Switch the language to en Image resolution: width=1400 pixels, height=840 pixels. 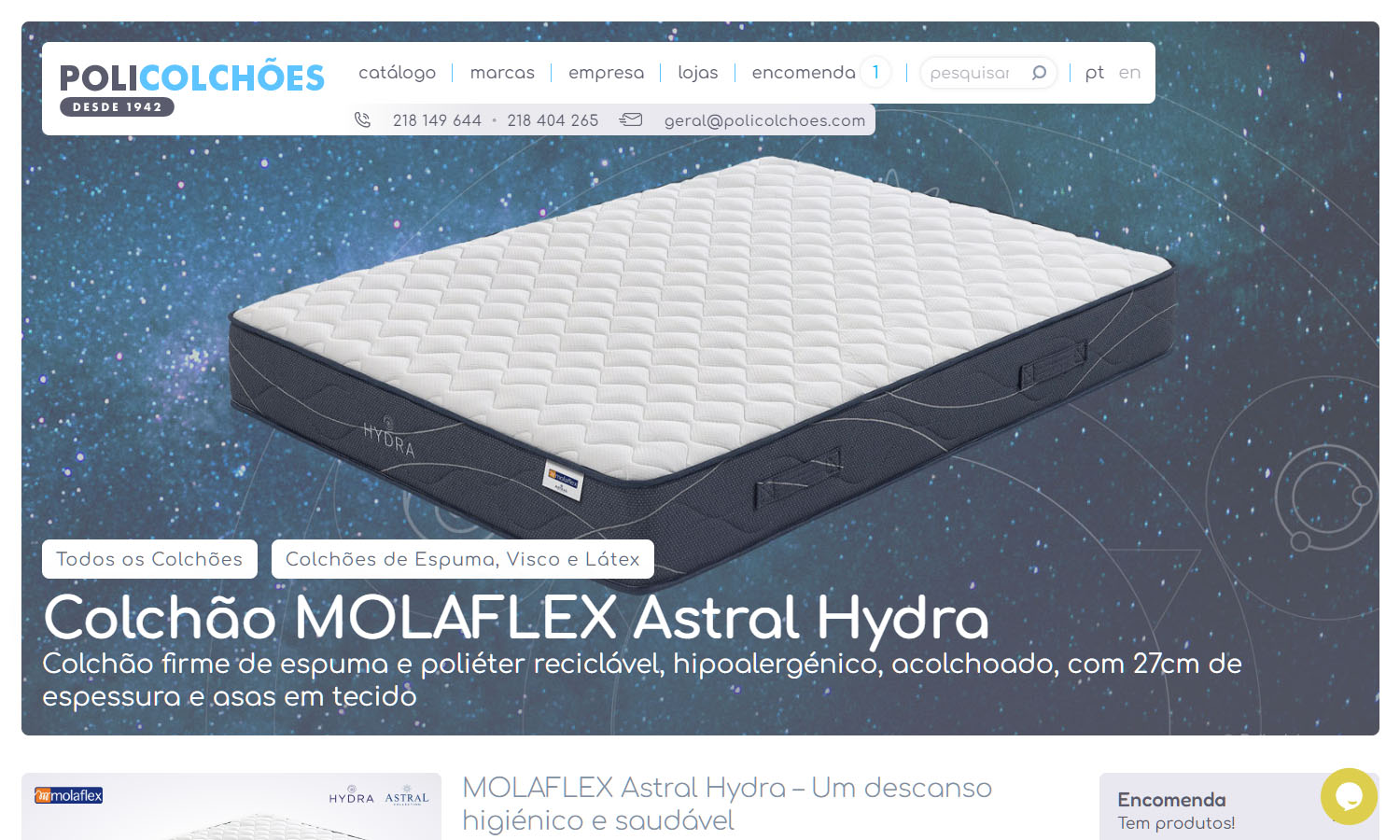1129,73
